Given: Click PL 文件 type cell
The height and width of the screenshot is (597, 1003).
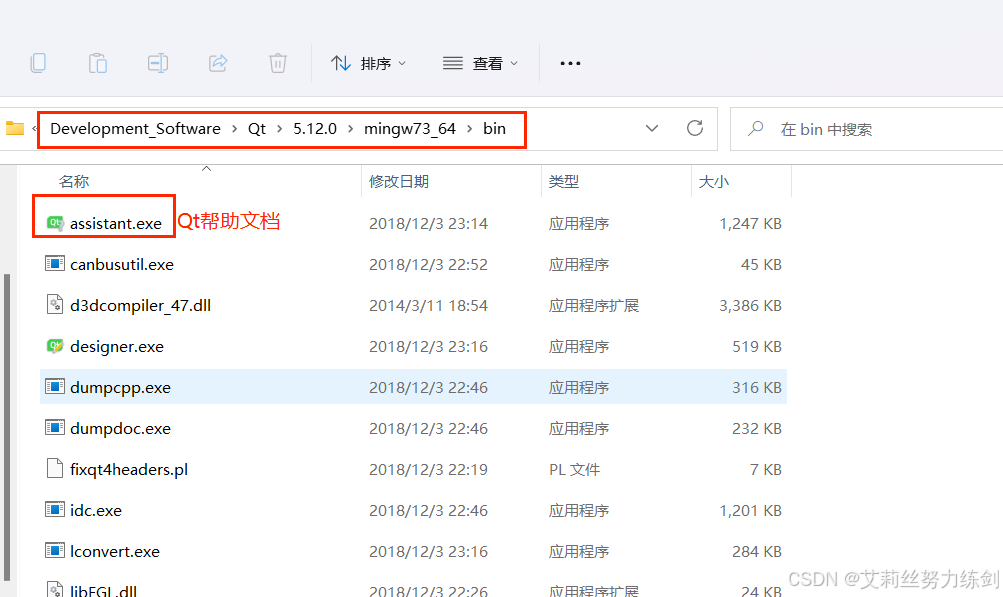Looking at the screenshot, I should pos(574,469).
